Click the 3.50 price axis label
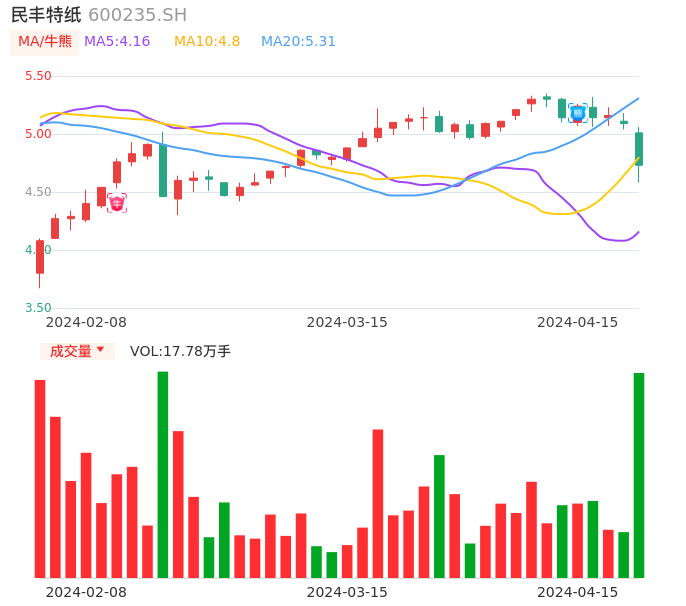The height and width of the screenshot is (606, 686). (x=38, y=308)
